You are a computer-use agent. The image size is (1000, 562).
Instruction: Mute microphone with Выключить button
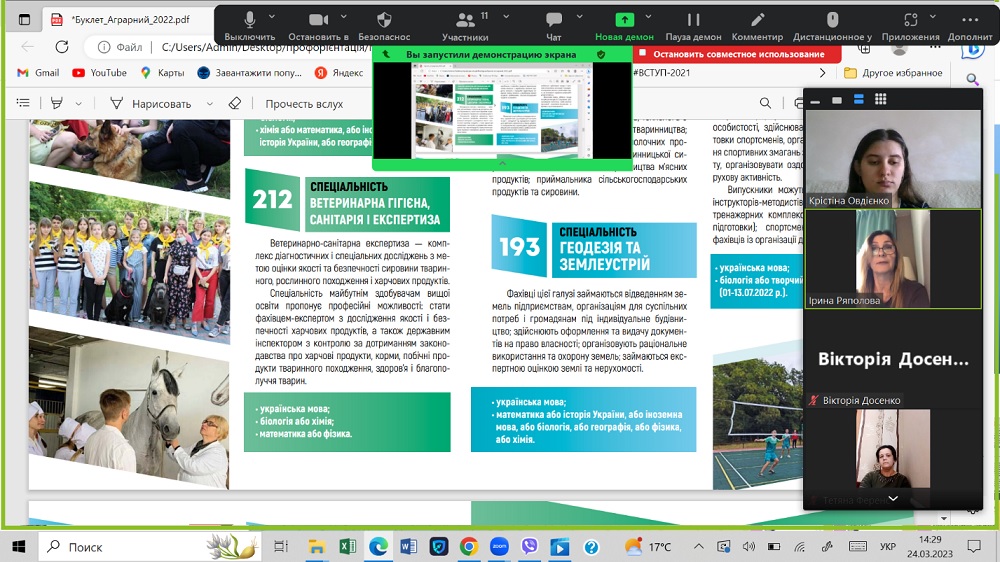coord(249,26)
